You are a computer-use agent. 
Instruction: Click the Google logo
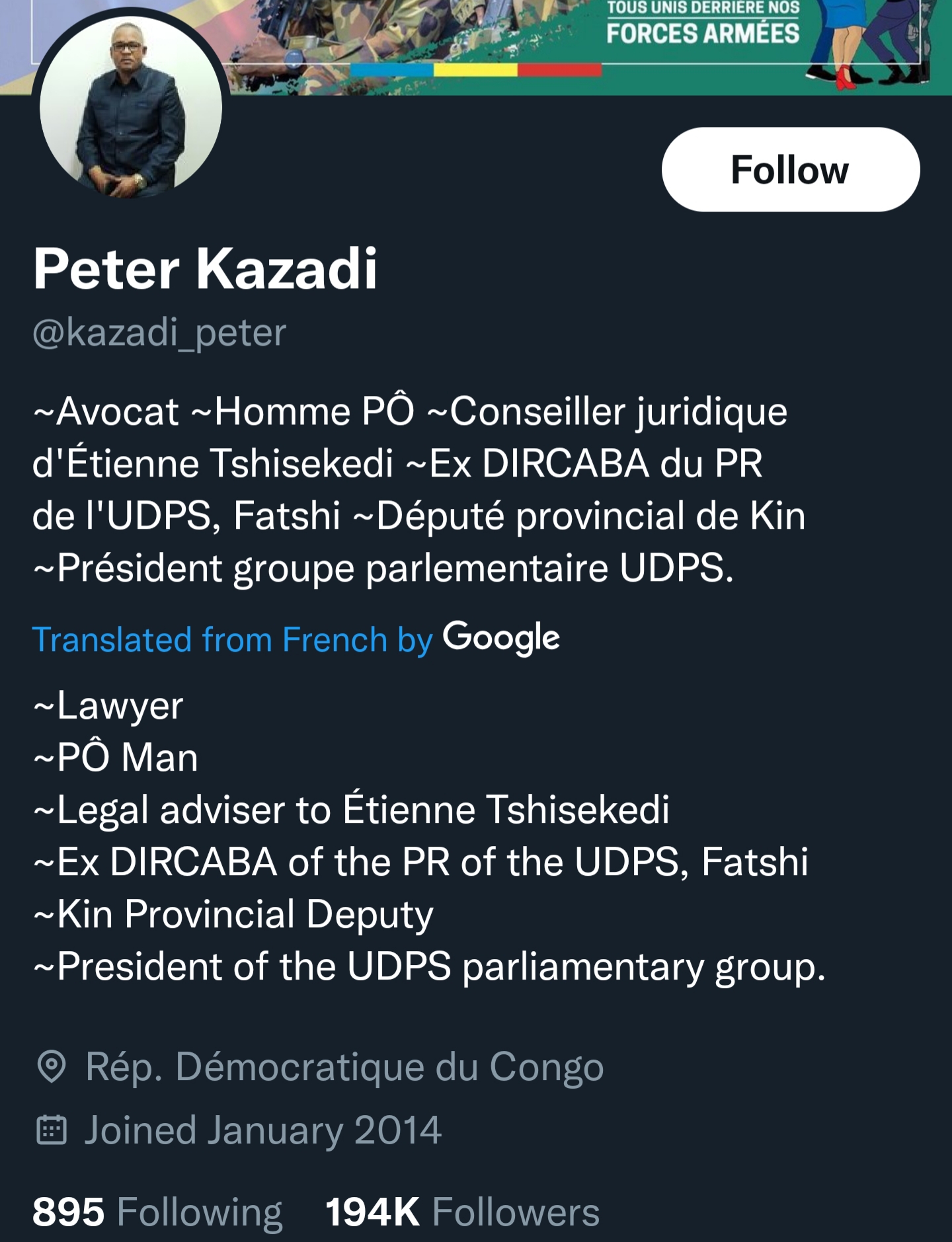point(501,639)
